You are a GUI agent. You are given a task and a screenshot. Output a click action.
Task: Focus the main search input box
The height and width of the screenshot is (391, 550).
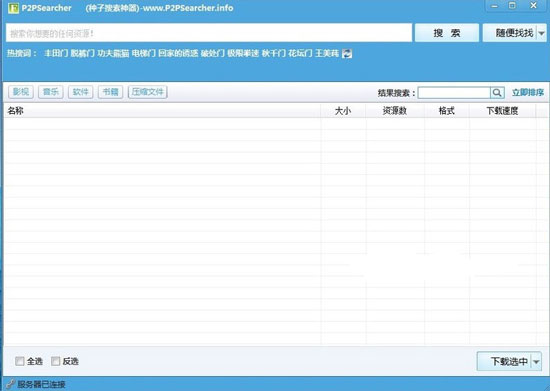coord(209,33)
